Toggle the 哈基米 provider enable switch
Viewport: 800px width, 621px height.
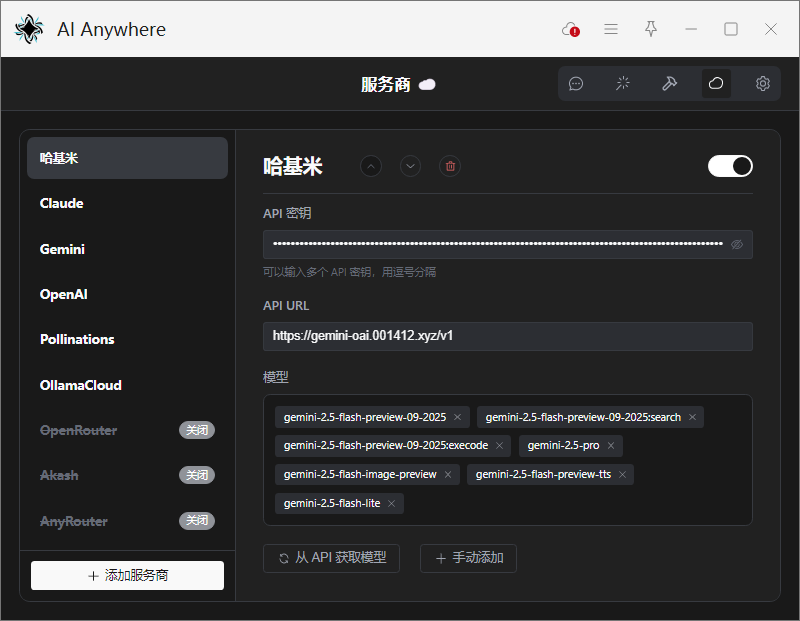click(730, 166)
